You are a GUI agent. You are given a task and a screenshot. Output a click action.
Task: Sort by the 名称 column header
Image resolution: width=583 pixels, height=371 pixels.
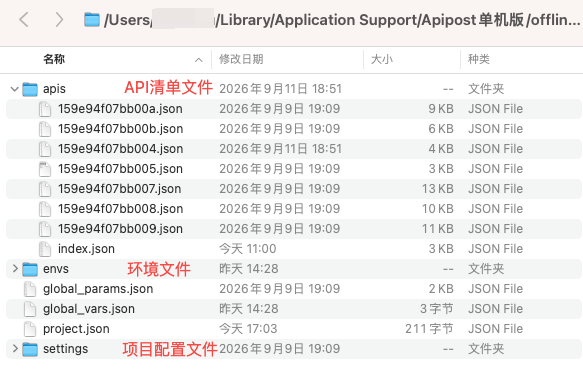point(54,59)
